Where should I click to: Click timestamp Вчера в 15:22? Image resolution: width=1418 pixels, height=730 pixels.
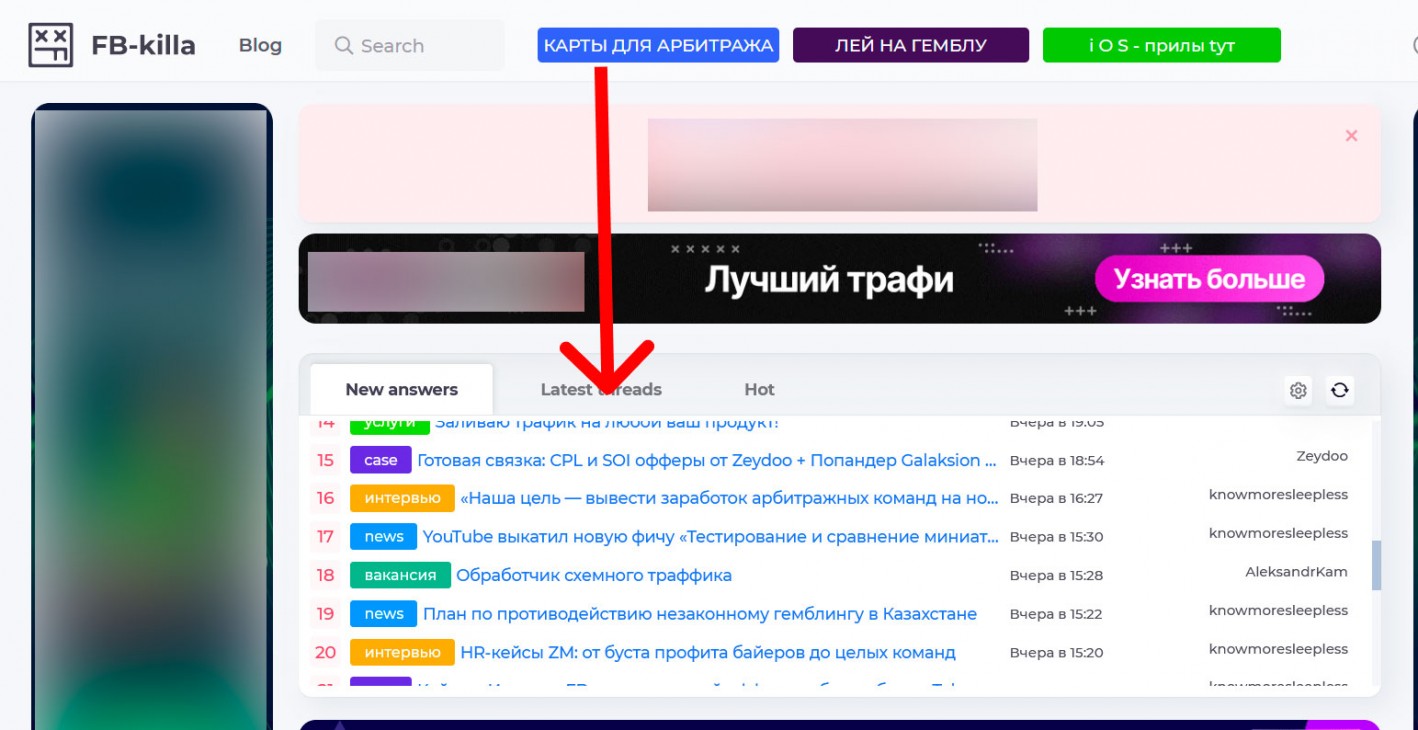[1056, 614]
